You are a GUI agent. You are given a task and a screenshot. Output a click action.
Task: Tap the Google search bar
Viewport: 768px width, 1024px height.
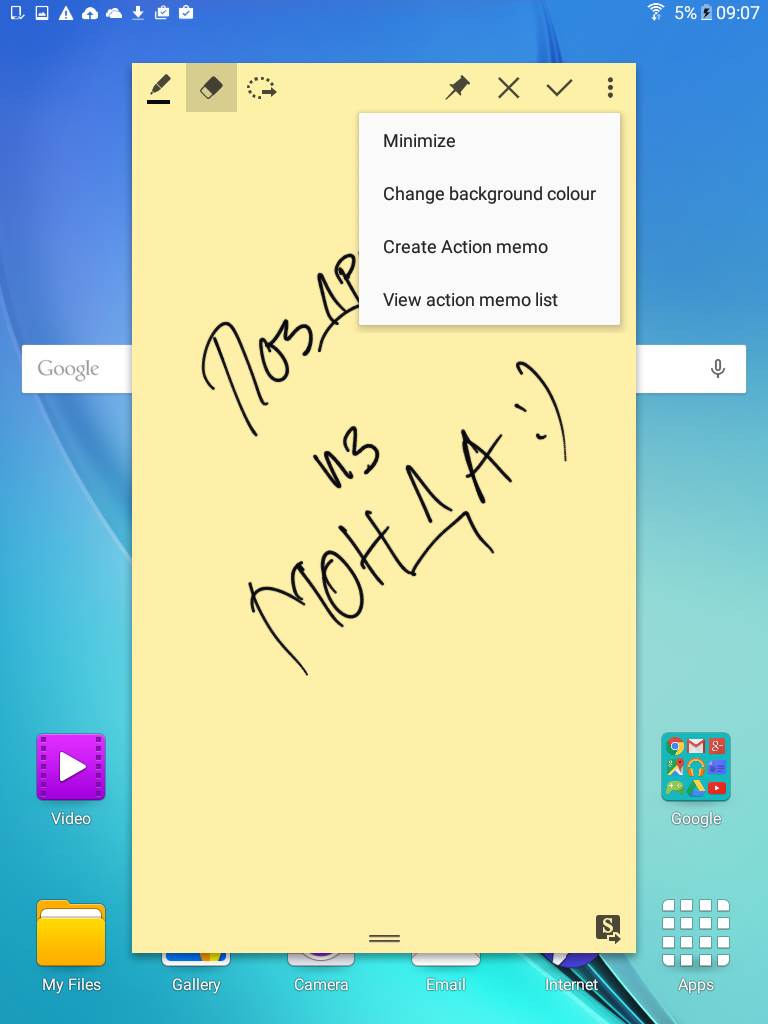coord(76,369)
